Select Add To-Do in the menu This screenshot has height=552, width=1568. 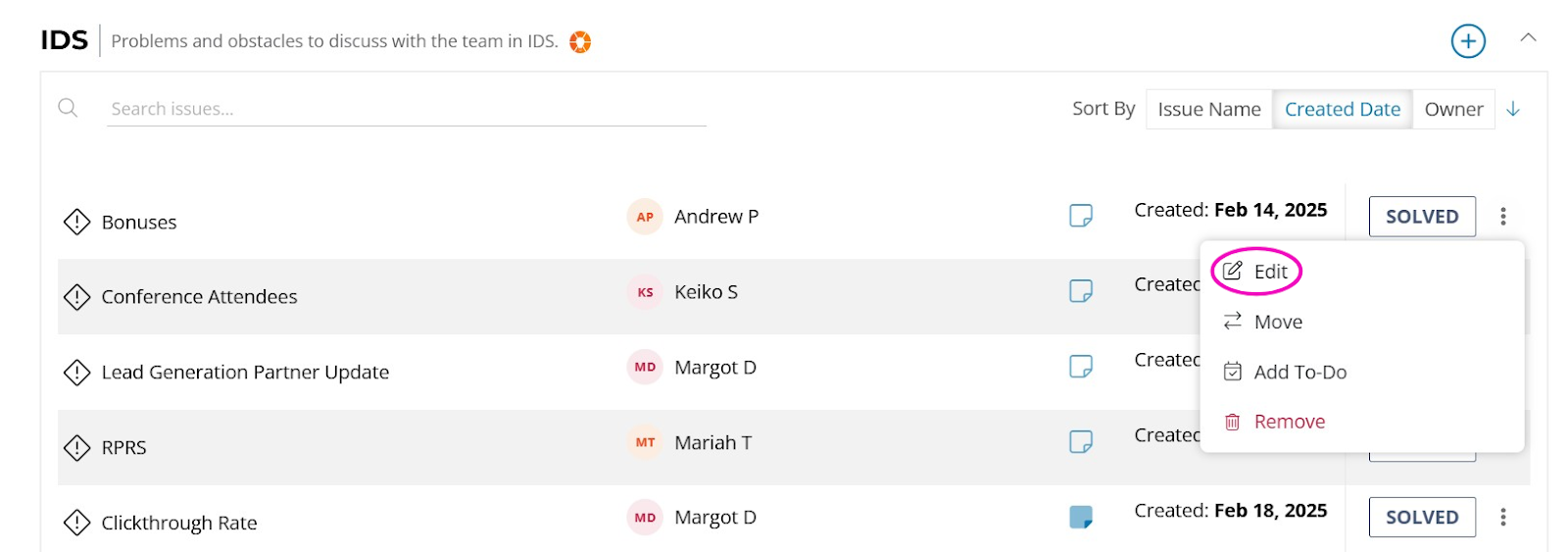(x=1285, y=372)
